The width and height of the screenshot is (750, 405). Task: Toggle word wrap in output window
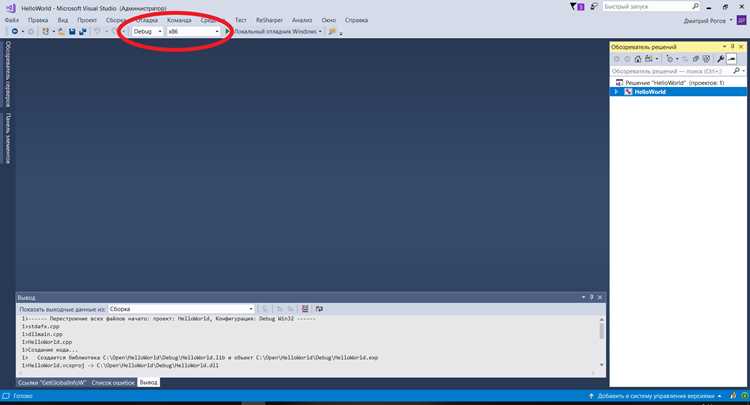click(319, 309)
